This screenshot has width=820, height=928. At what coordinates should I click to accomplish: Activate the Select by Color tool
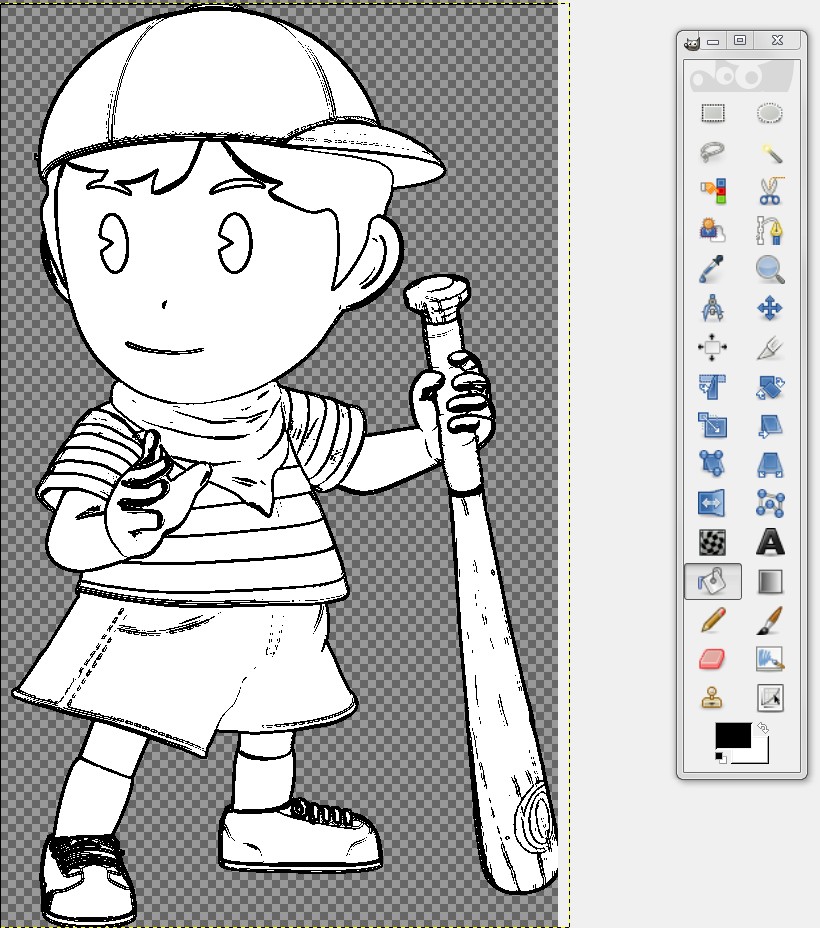712,191
